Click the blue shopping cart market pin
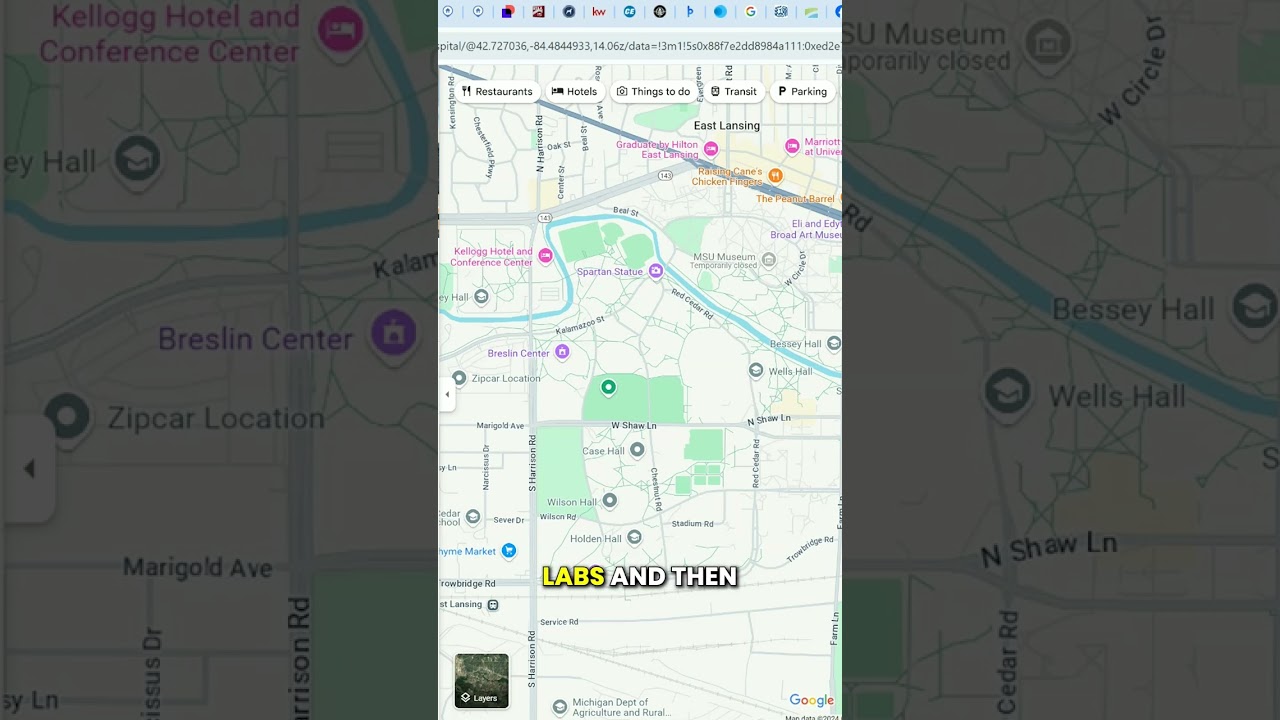The width and height of the screenshot is (1280, 720). pyautogui.click(x=508, y=550)
